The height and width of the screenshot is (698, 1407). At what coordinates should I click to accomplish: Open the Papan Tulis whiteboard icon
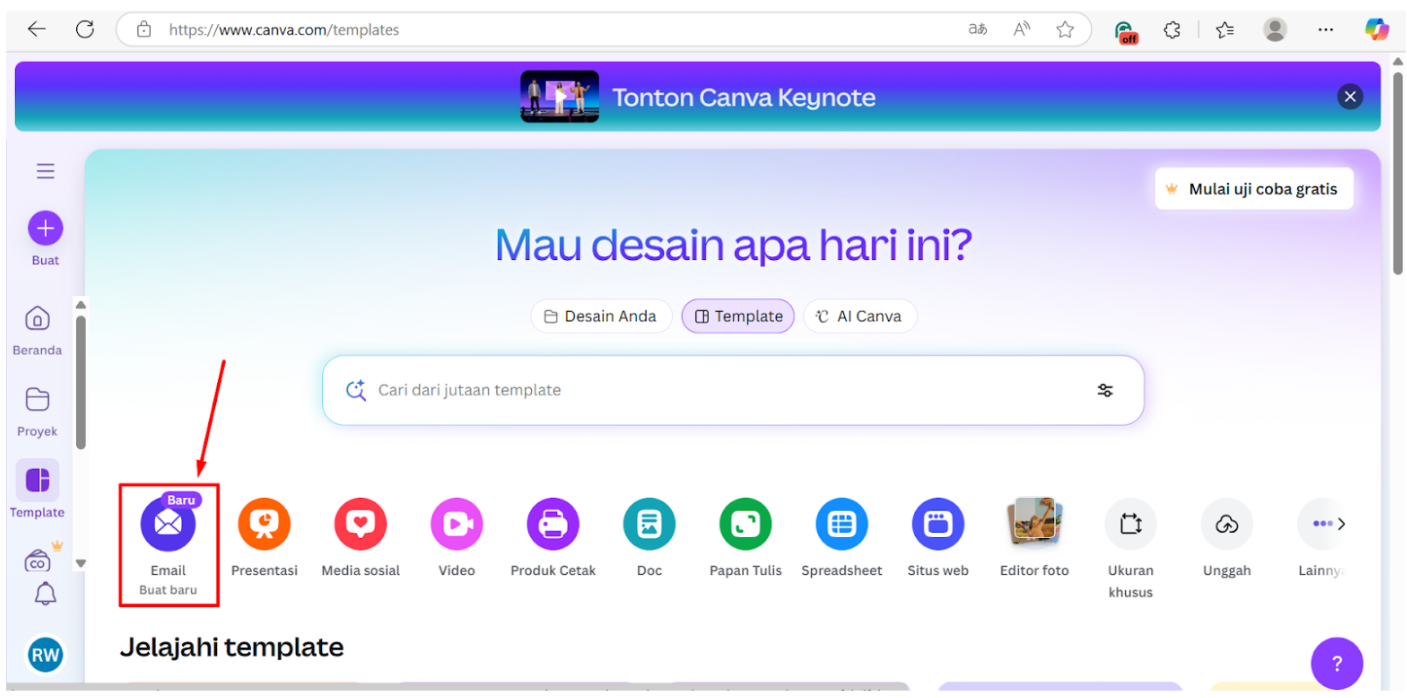tap(745, 523)
